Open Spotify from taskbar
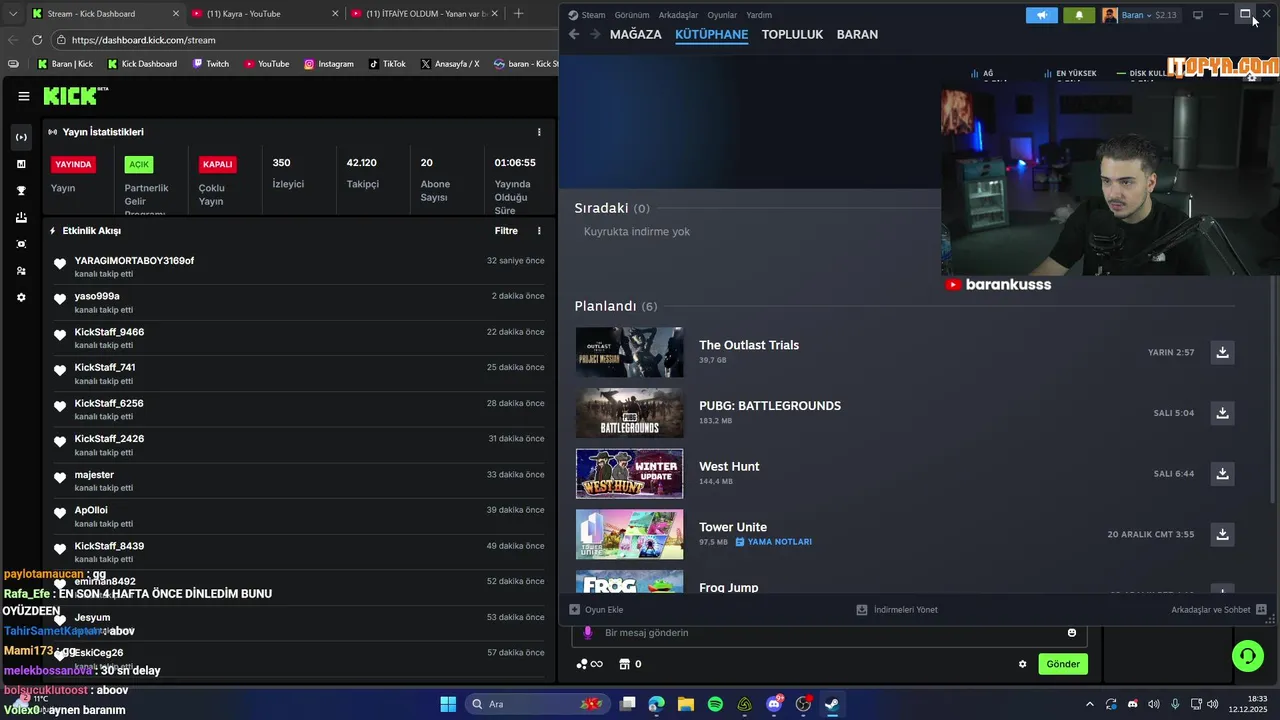Screen dimensions: 1280x720 tap(715, 704)
